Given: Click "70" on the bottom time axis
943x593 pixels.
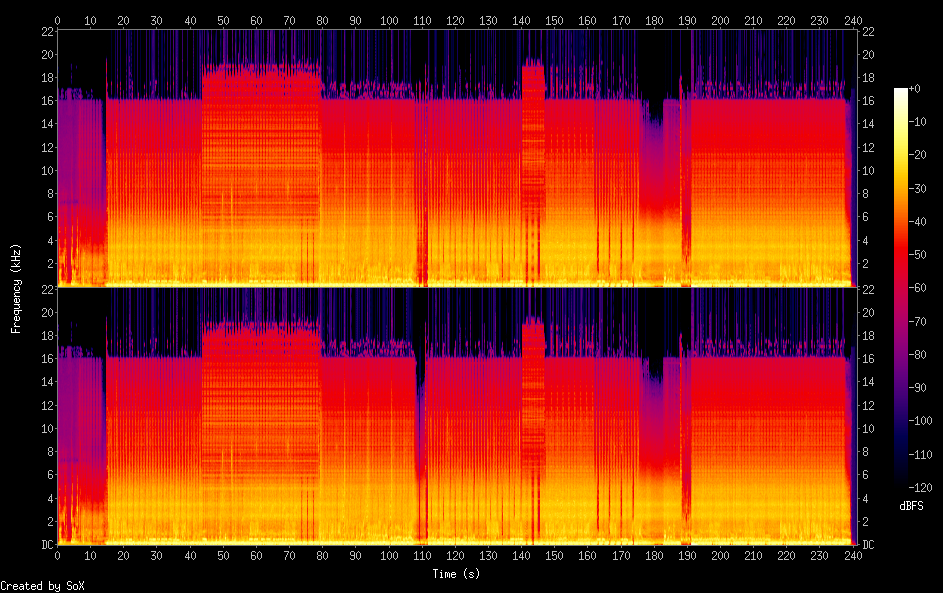Looking at the screenshot, I should tap(289, 556).
